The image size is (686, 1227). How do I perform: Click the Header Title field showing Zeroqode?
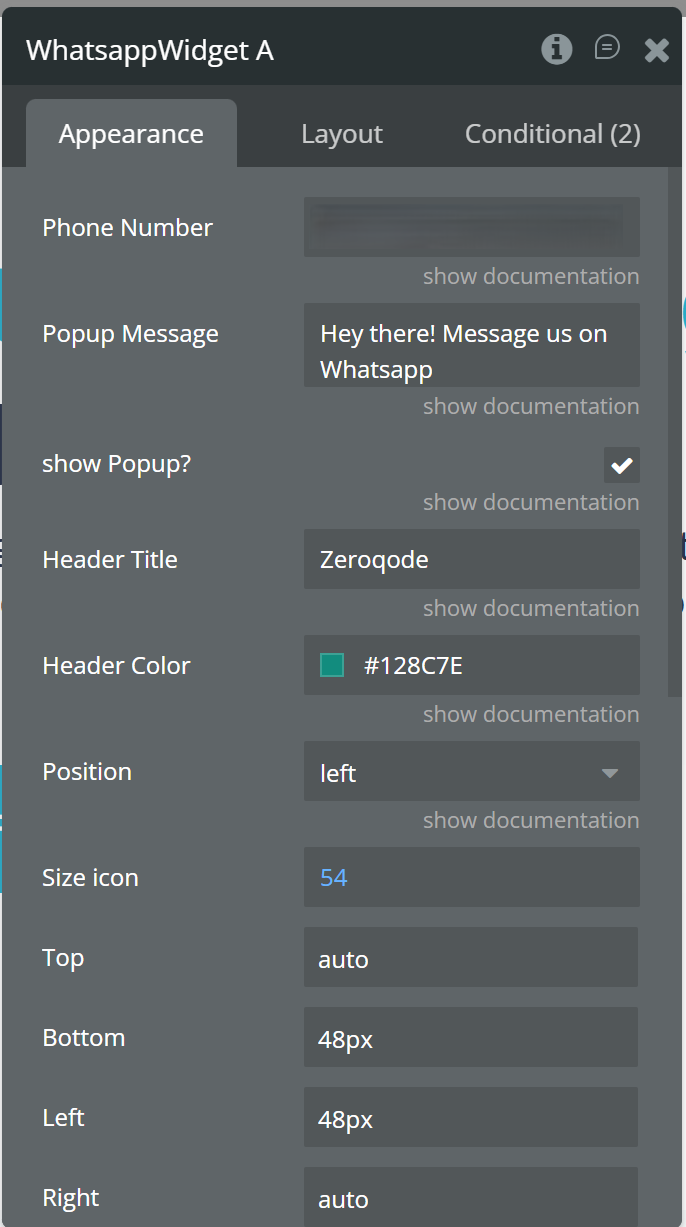pos(471,559)
